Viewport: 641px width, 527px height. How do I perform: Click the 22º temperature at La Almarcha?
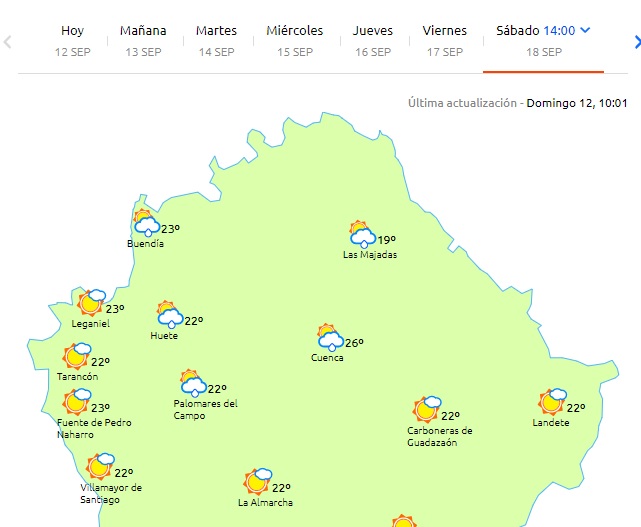point(281,488)
